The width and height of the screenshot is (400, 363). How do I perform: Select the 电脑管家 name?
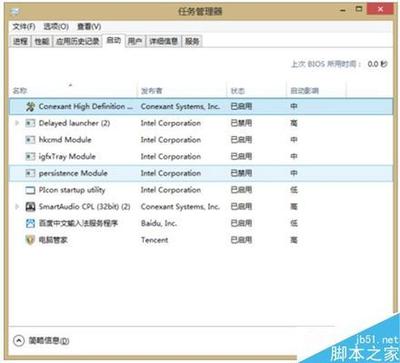point(53,240)
